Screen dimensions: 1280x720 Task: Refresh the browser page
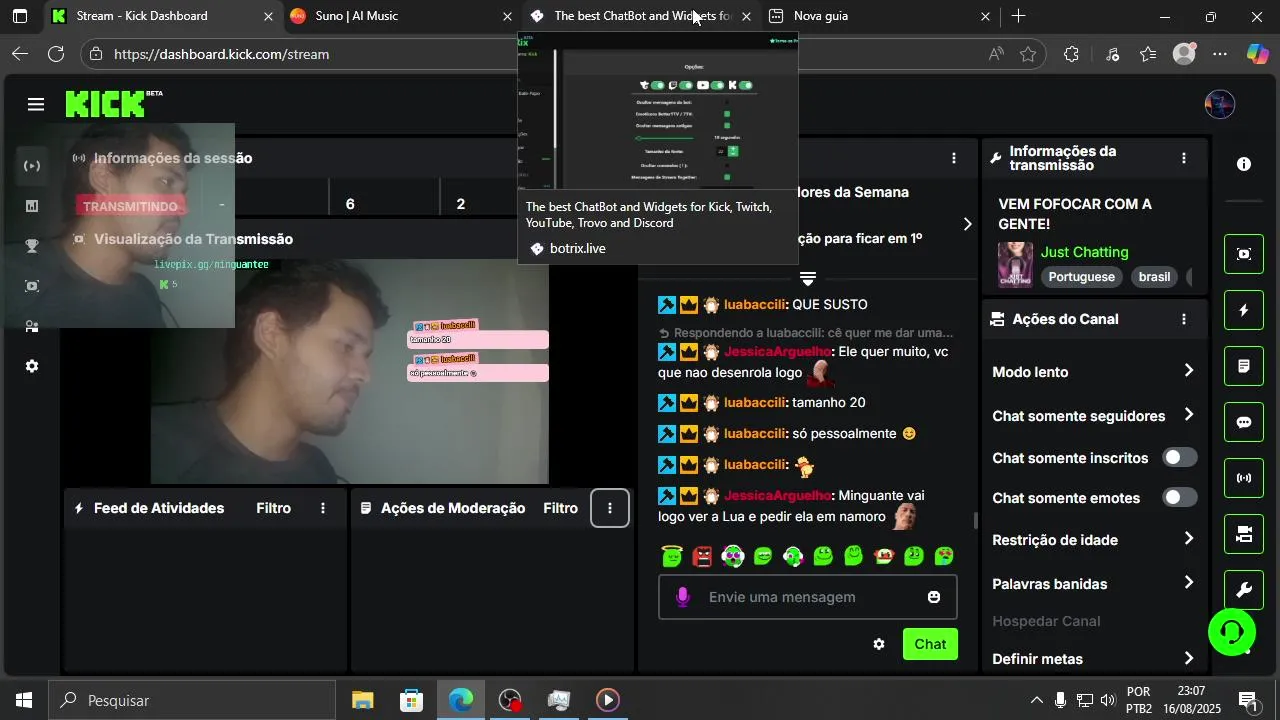coord(56,54)
